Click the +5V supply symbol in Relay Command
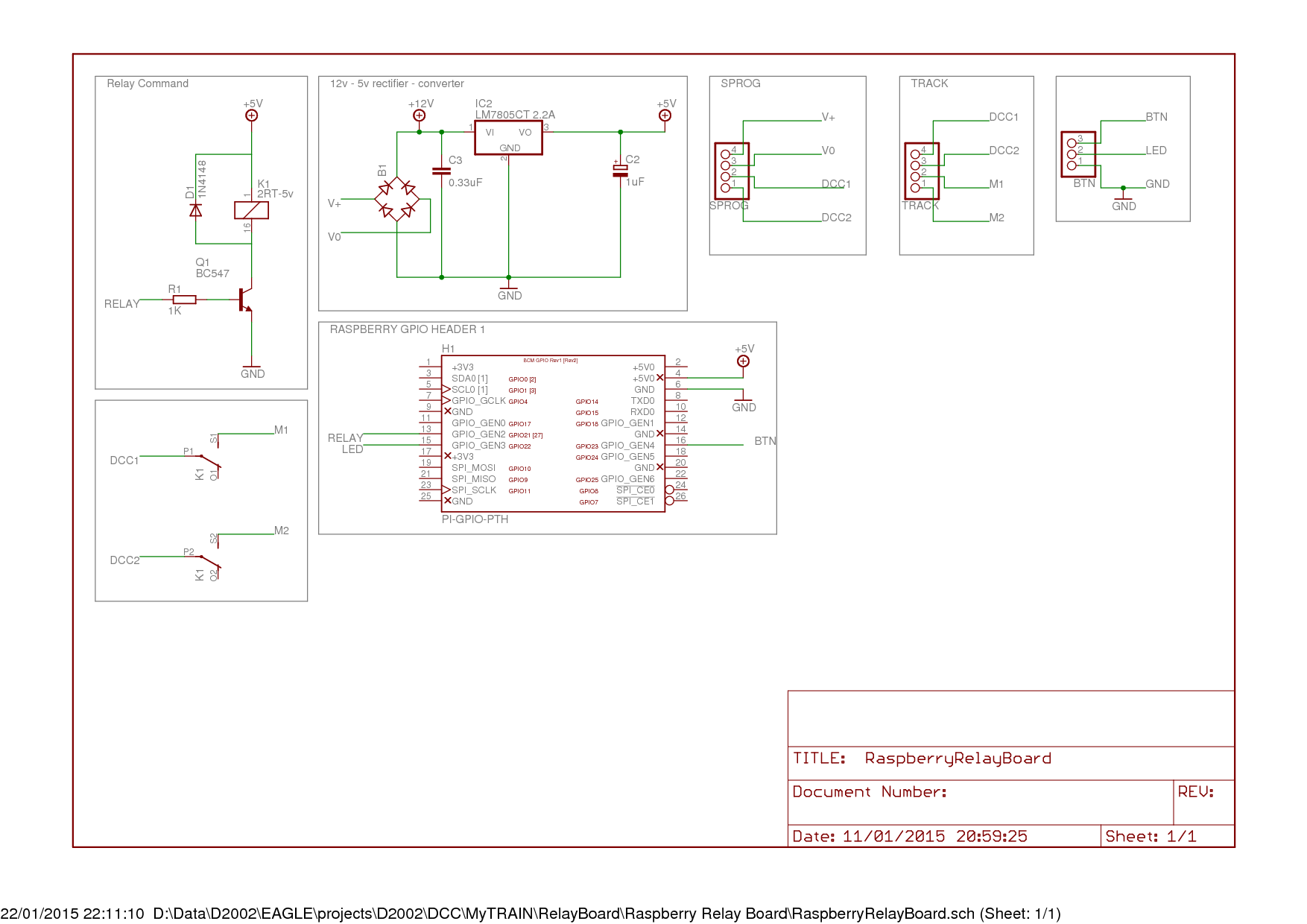The image size is (1307, 924). click(x=252, y=115)
